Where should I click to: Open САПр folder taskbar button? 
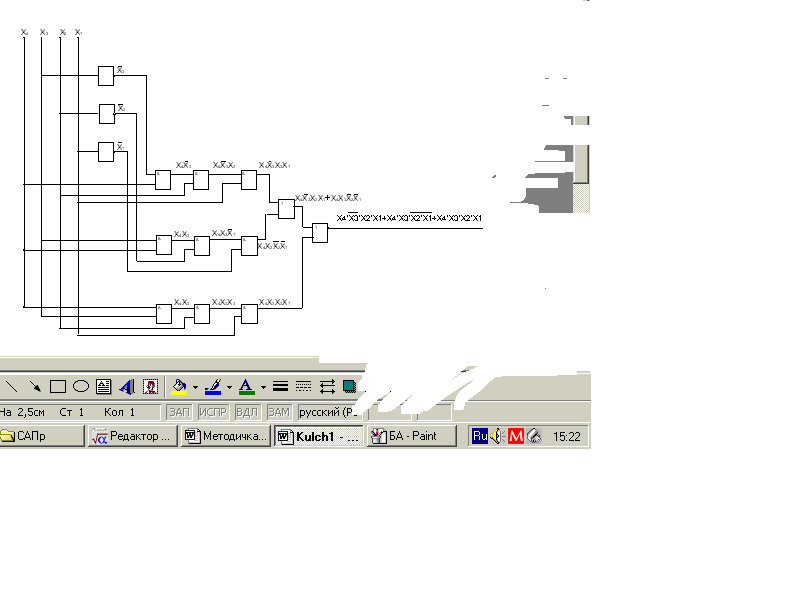[42, 436]
